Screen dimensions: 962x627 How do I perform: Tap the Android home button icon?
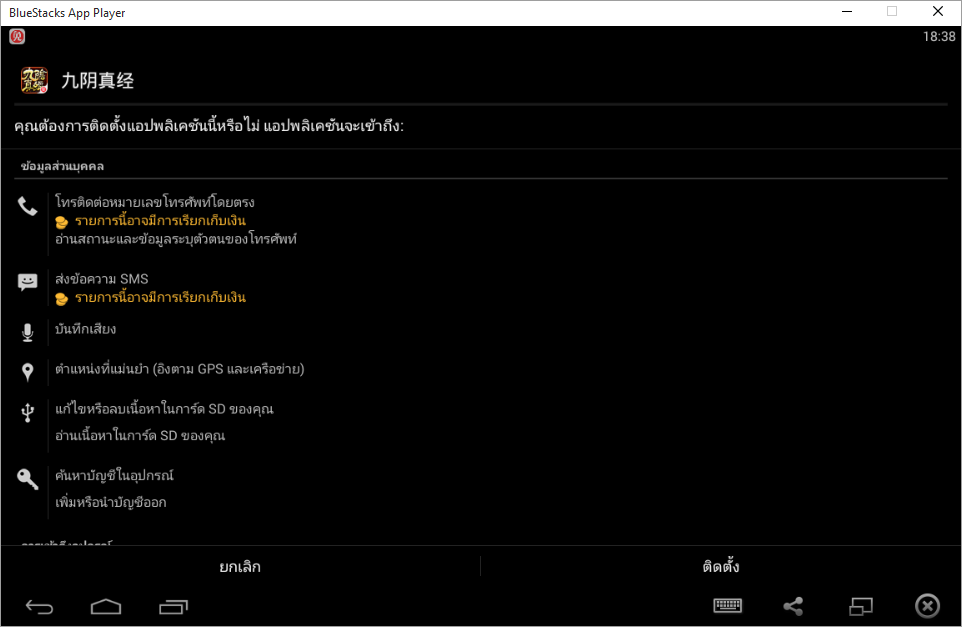(x=106, y=607)
